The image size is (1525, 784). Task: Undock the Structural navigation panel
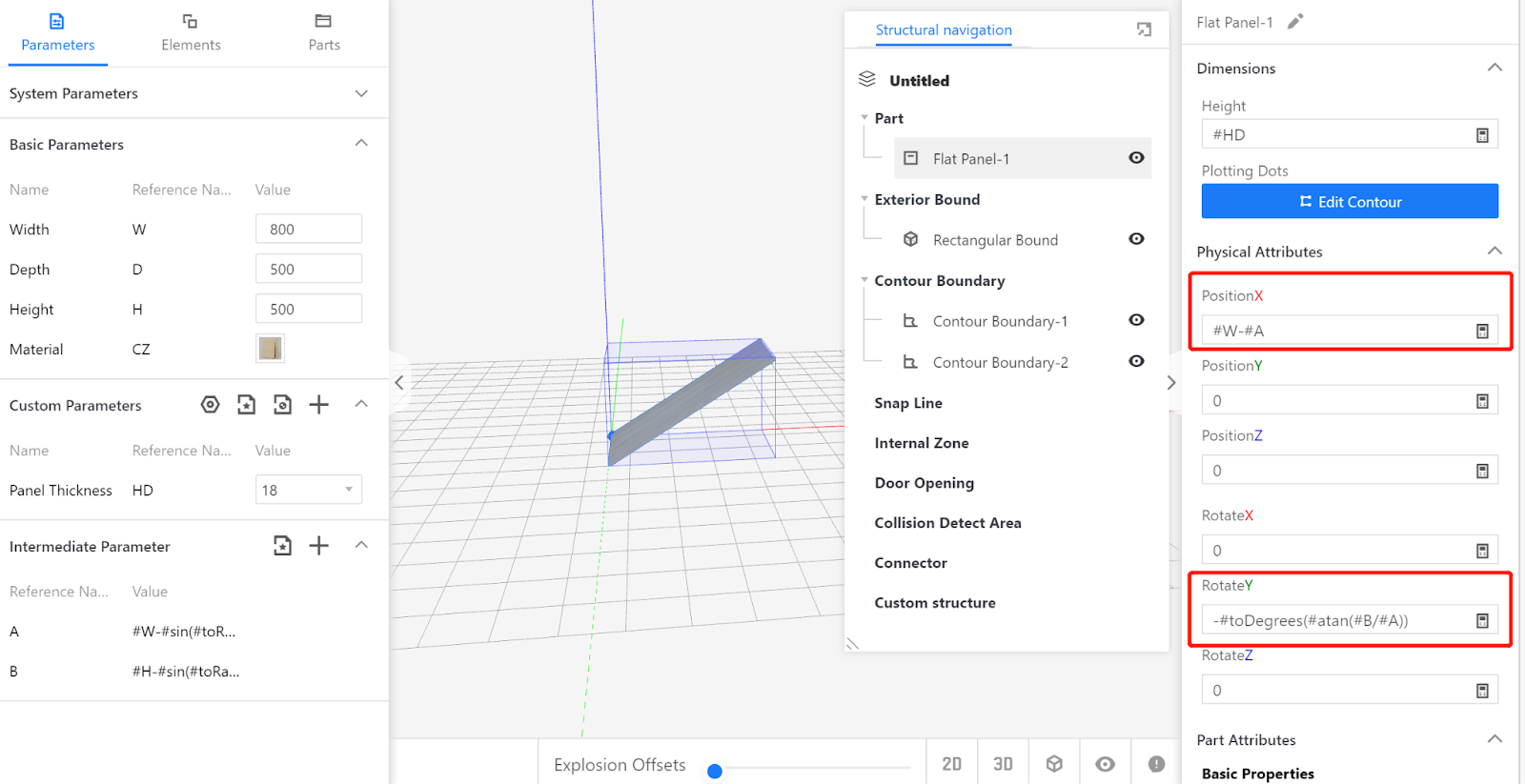click(x=1144, y=30)
